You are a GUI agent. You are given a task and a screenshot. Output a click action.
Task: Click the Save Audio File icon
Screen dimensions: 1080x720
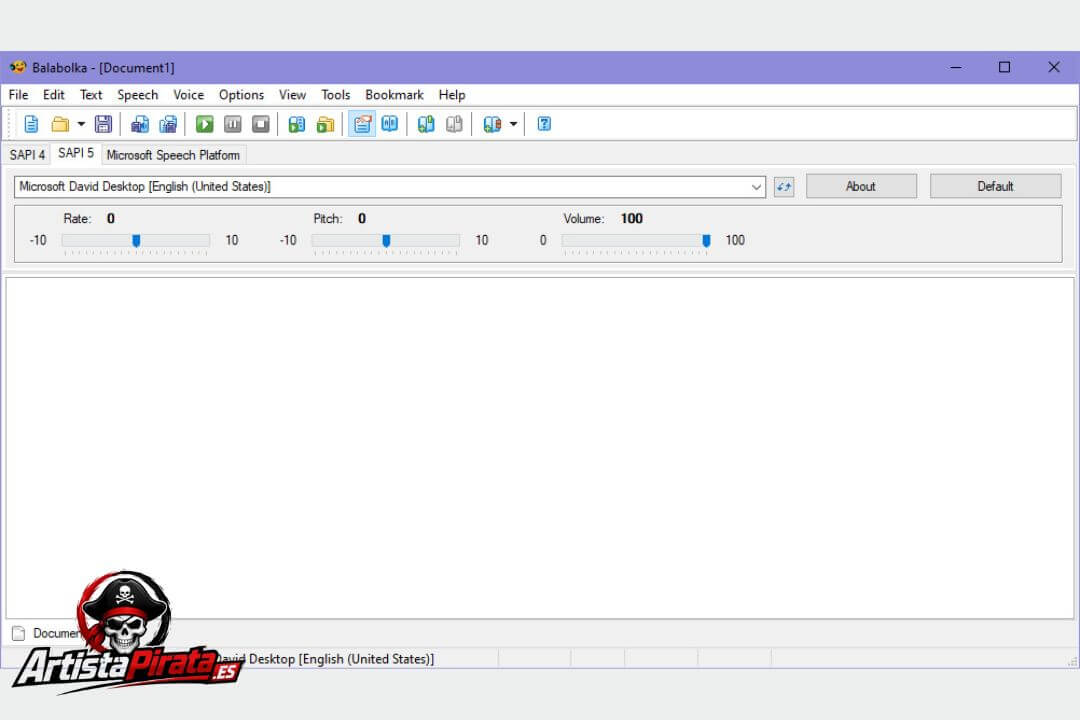click(140, 124)
